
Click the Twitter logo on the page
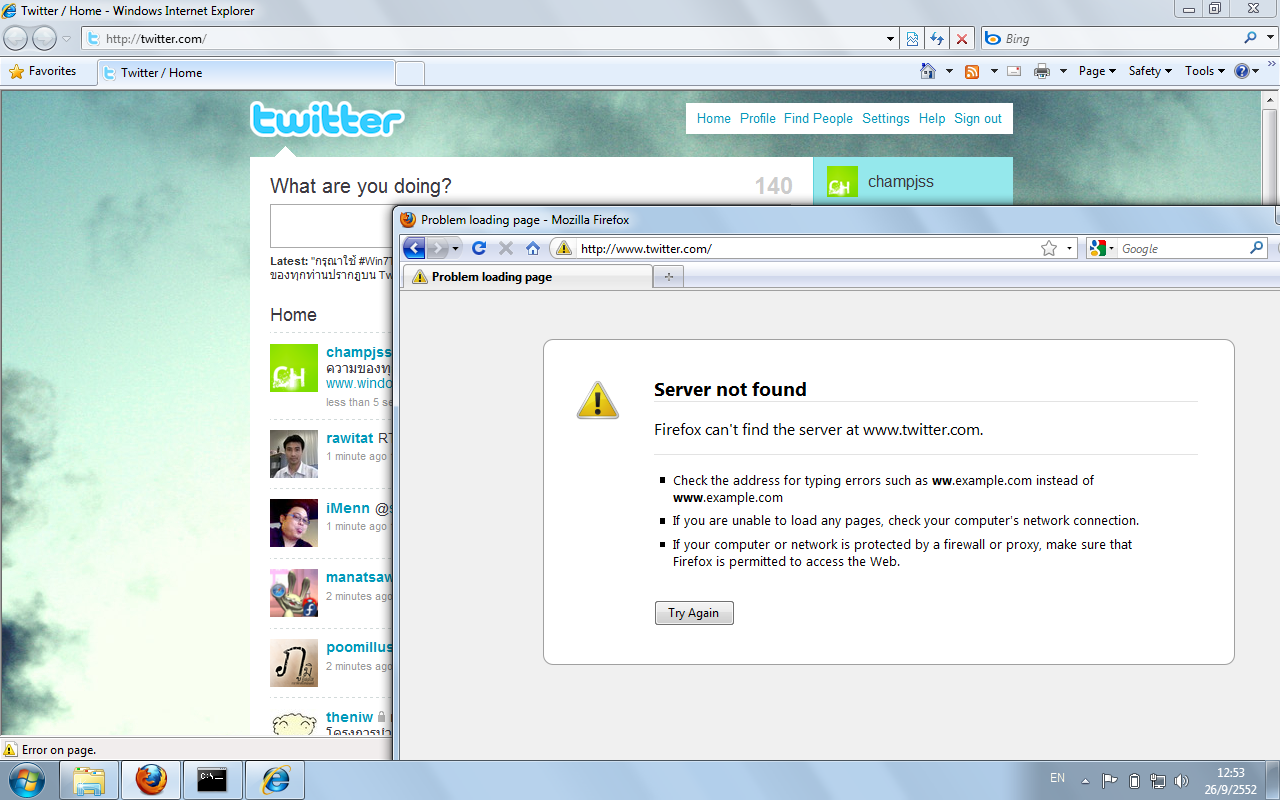pos(327,119)
